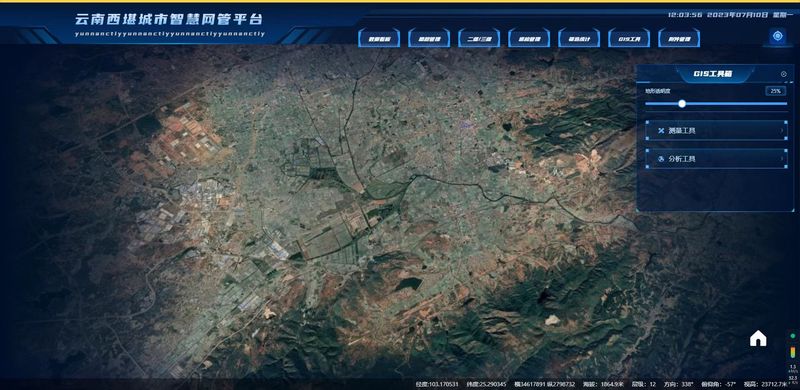This screenshot has height=390, width=800.
Task: Open the first navigation tab 数据看板
Action: (x=379, y=38)
